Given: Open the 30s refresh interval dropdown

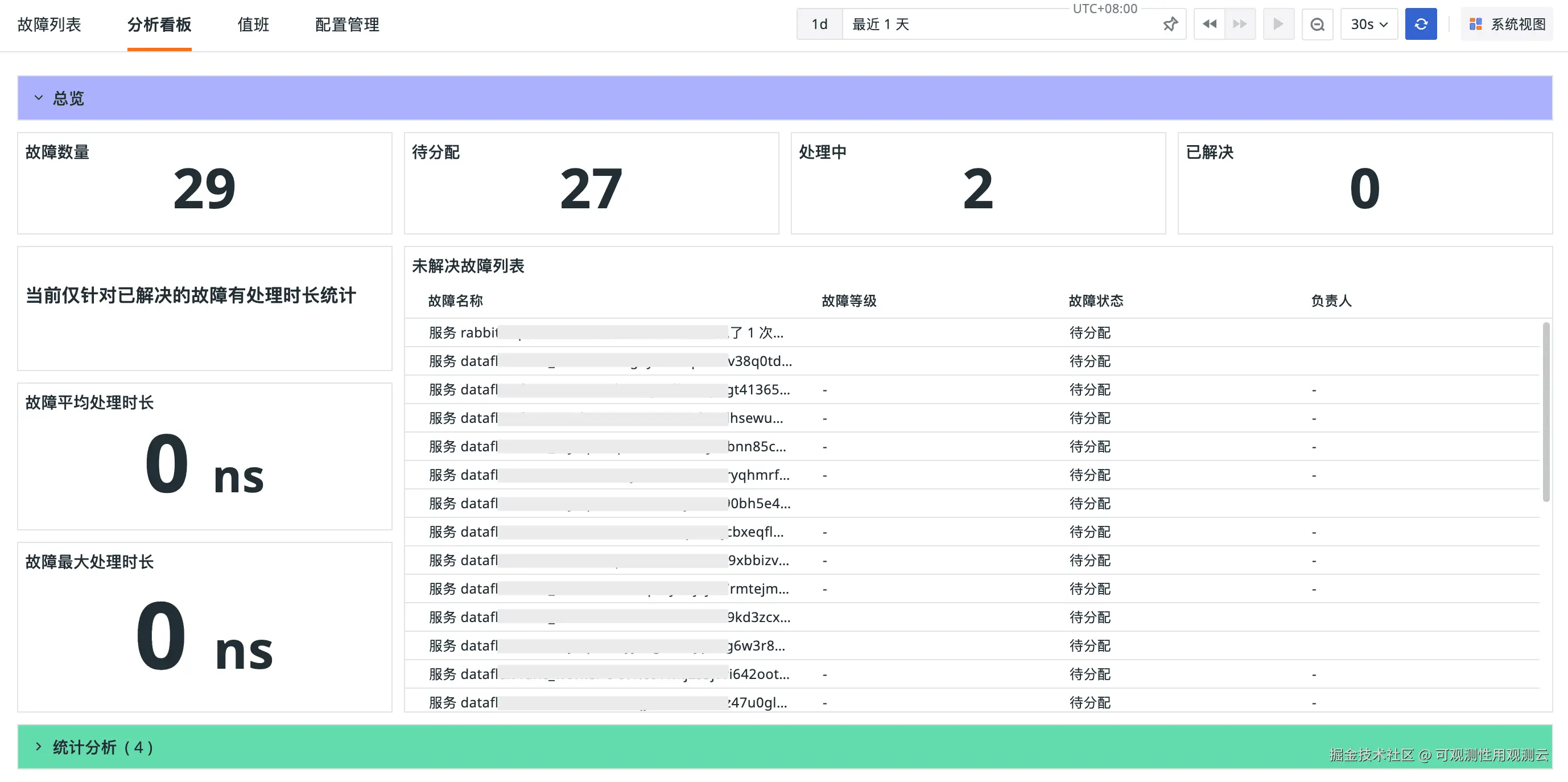Looking at the screenshot, I should 1368,24.
